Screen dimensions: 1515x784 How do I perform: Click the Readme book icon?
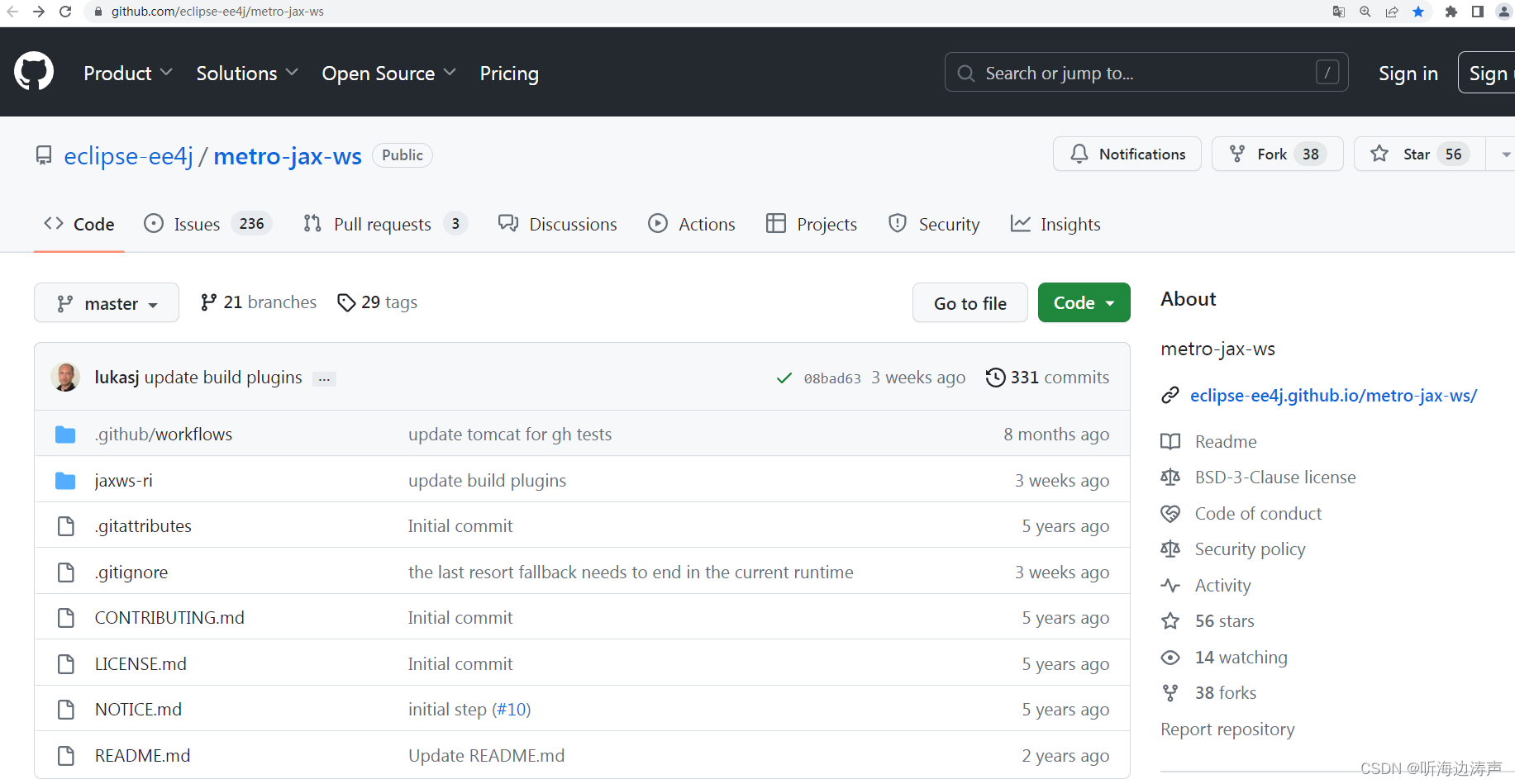click(x=1170, y=441)
